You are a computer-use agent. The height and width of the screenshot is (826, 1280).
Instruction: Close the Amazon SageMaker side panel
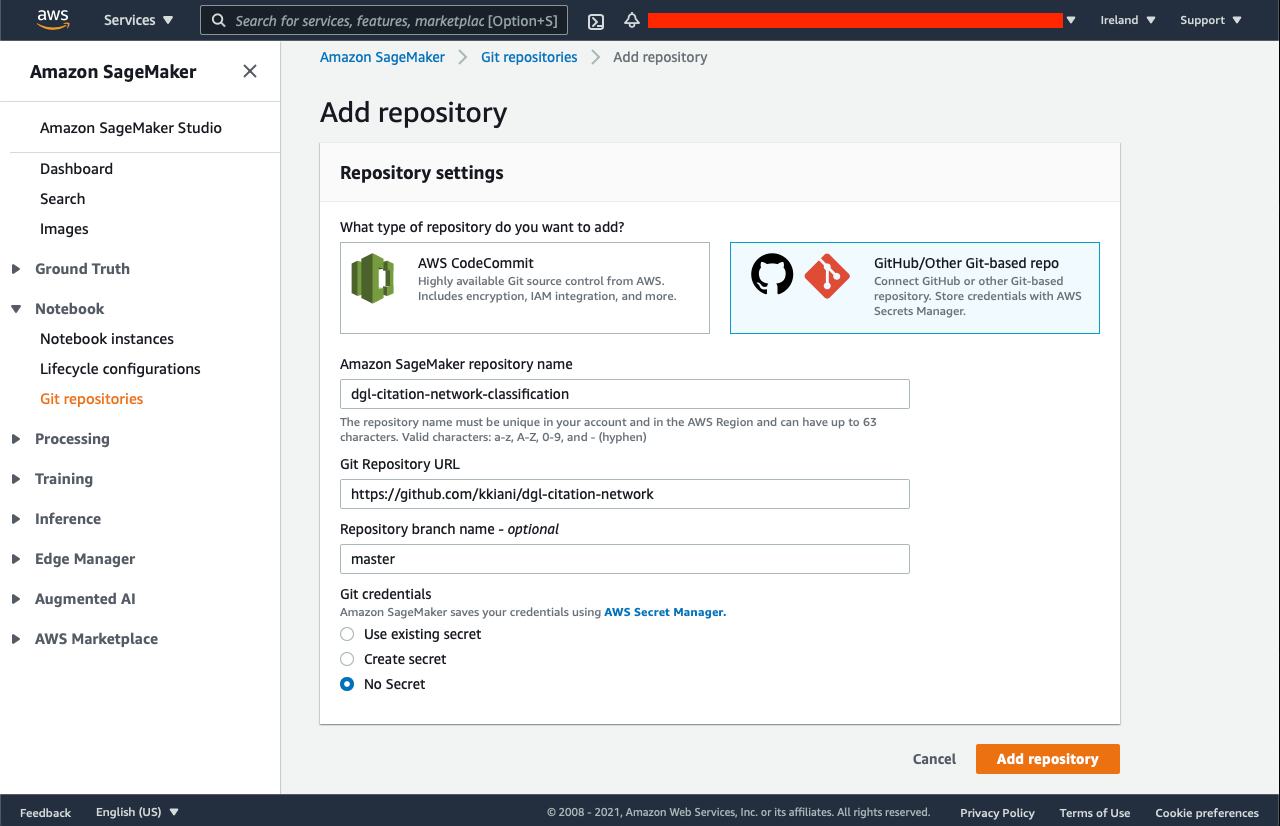[x=250, y=71]
